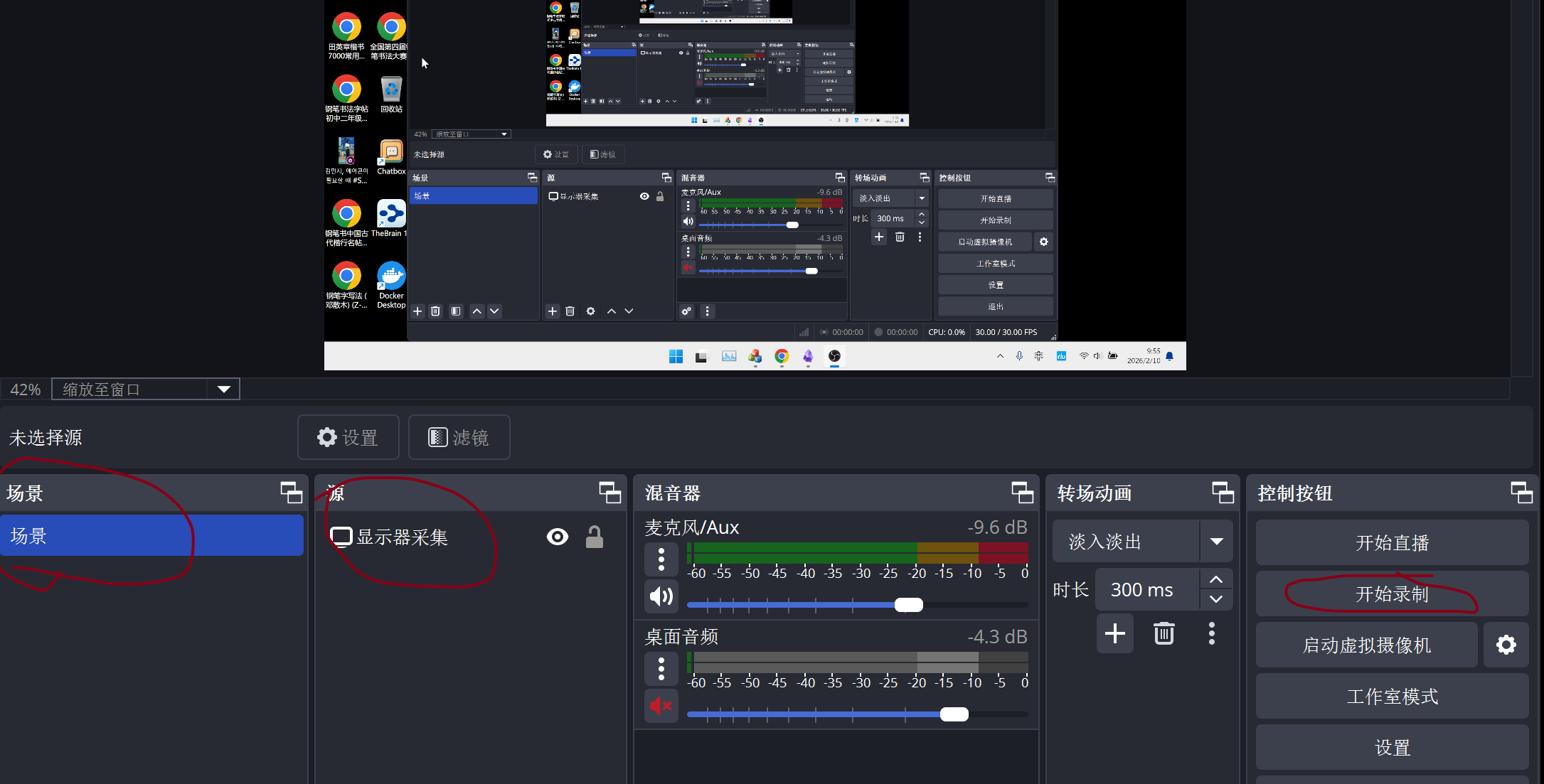Open 麦克风/Aux three-dot options menu
The image size is (1544, 784).
(661, 559)
